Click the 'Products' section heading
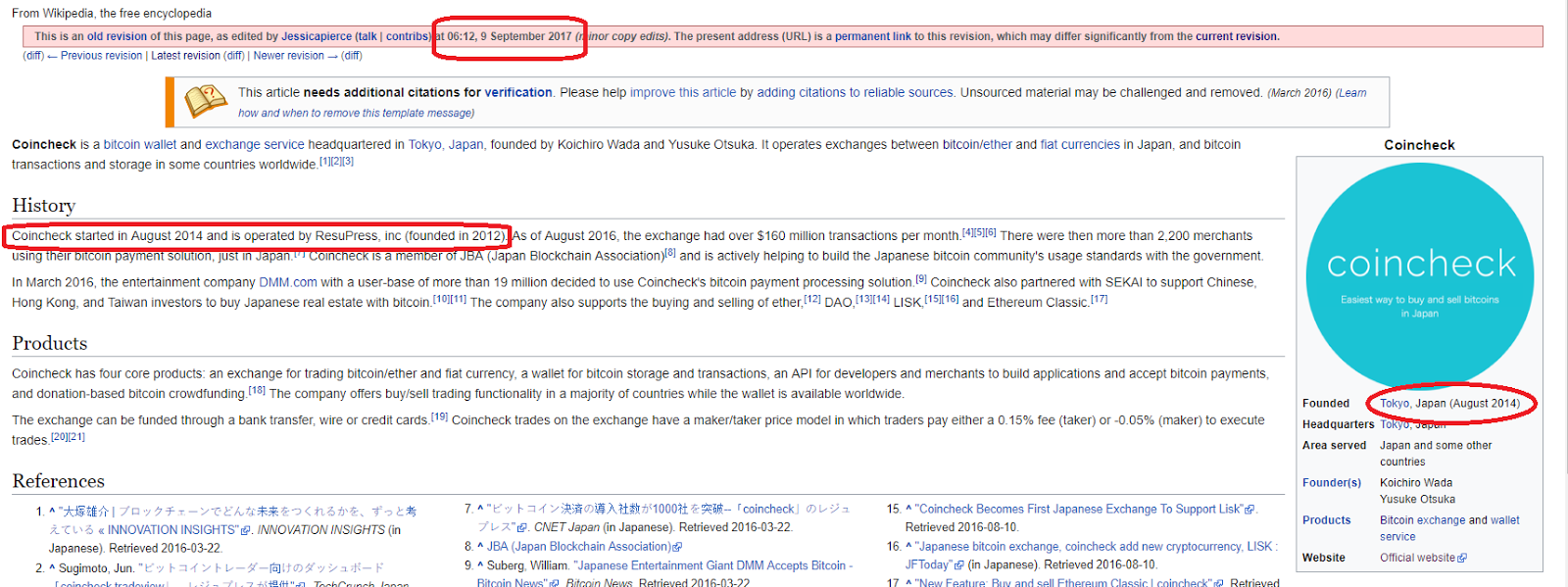Image resolution: width=1568 pixels, height=587 pixels. tap(50, 343)
